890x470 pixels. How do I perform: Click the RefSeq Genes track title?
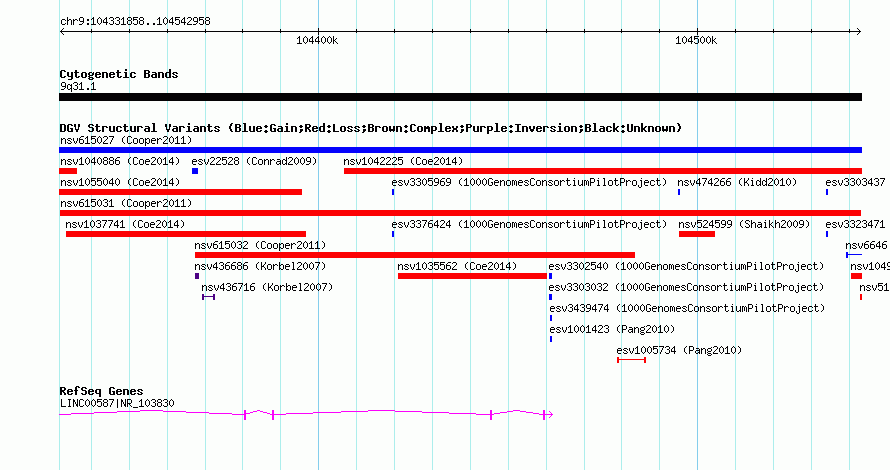point(101,391)
